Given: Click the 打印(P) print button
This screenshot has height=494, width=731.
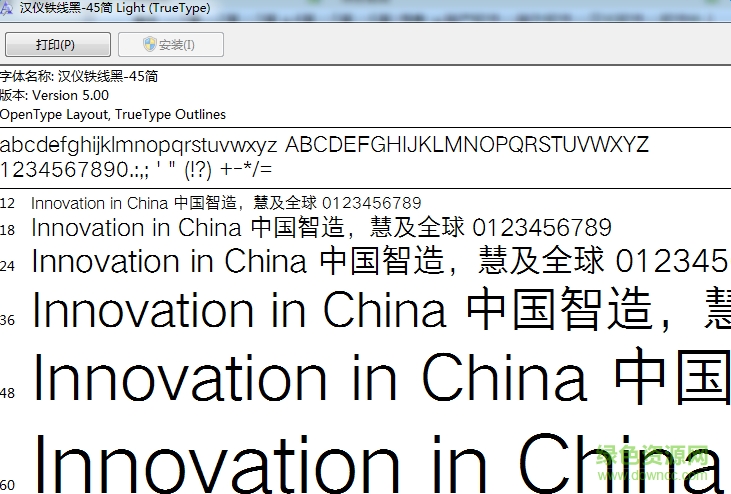Looking at the screenshot, I should [58, 45].
